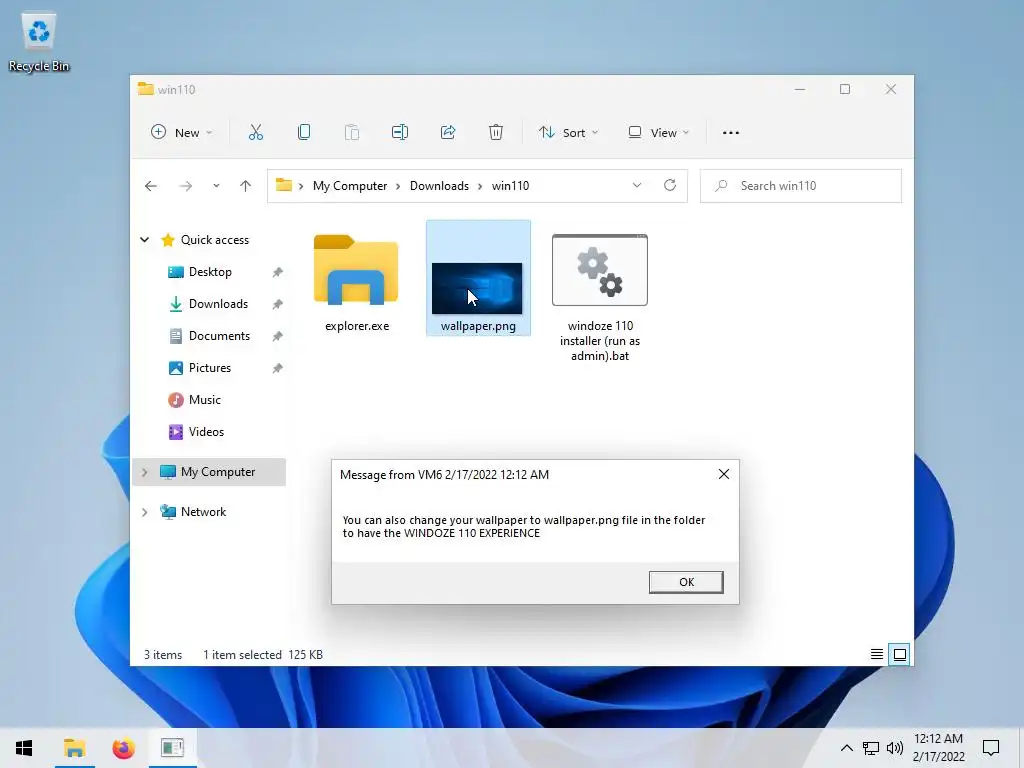Refresh the win110 folder view
The width and height of the screenshot is (1024, 768).
[670, 185]
